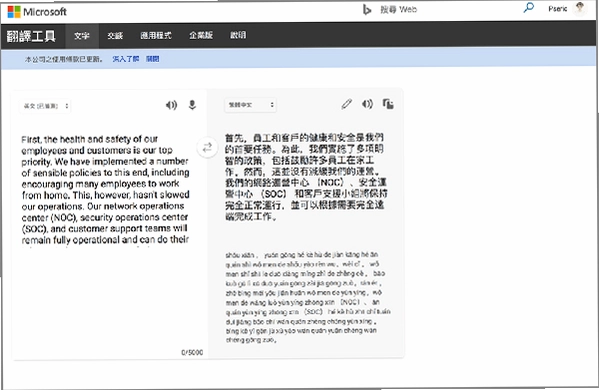Screen dimensions: 599x390
Task: Open the target language dropdown 繁體中文
Action: click(250, 105)
